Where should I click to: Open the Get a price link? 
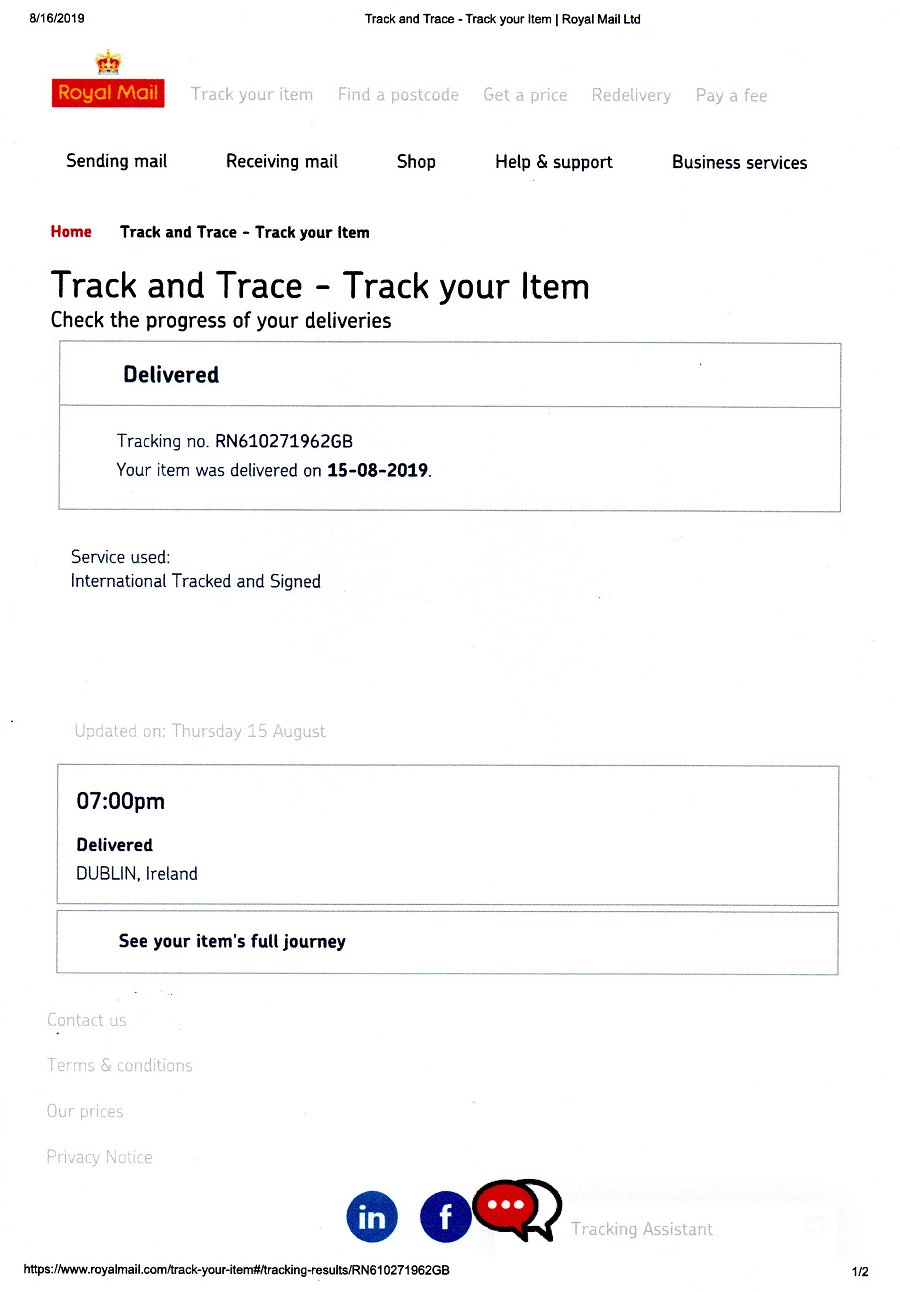pos(525,95)
